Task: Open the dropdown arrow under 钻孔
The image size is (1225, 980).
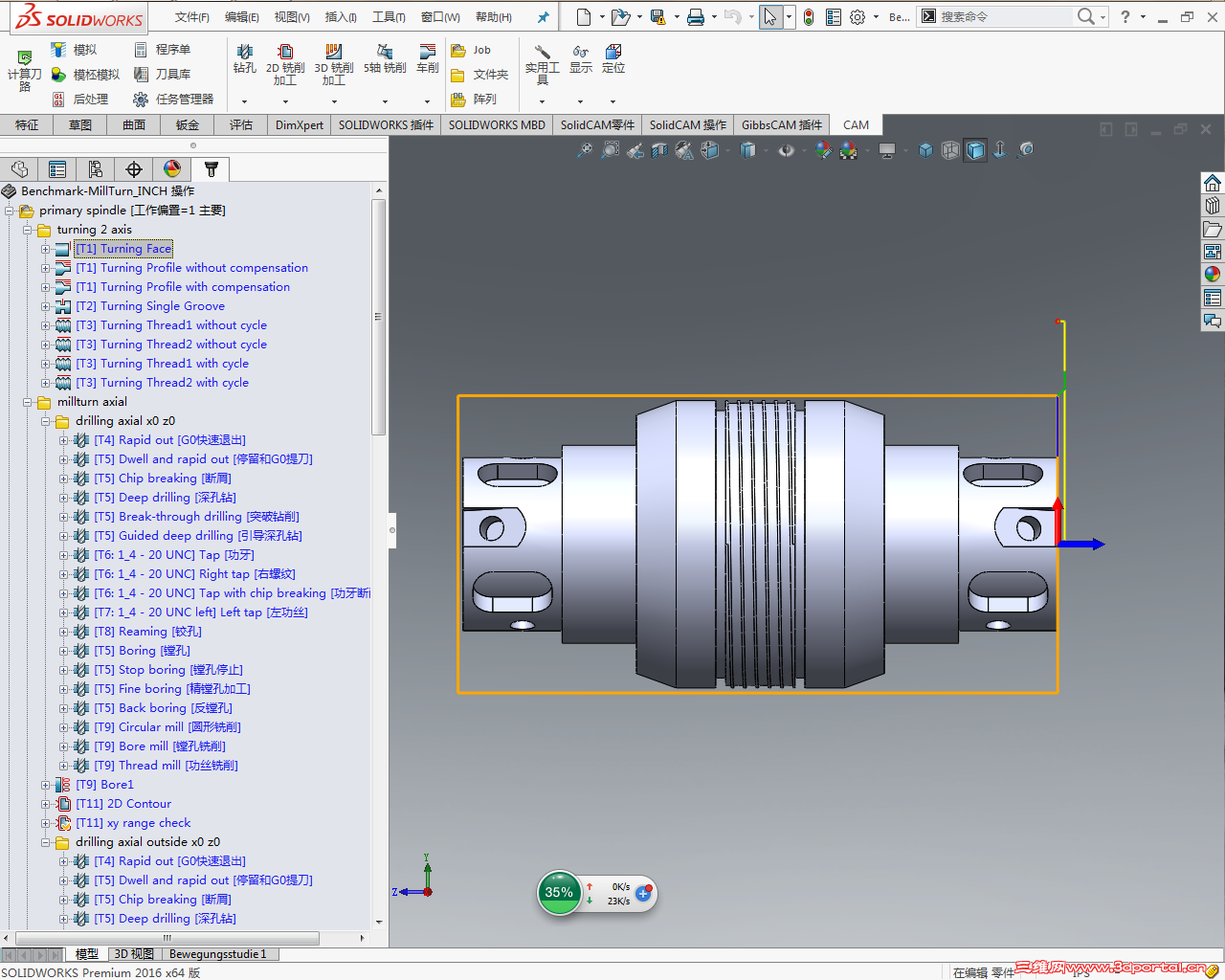Action: 245,101
